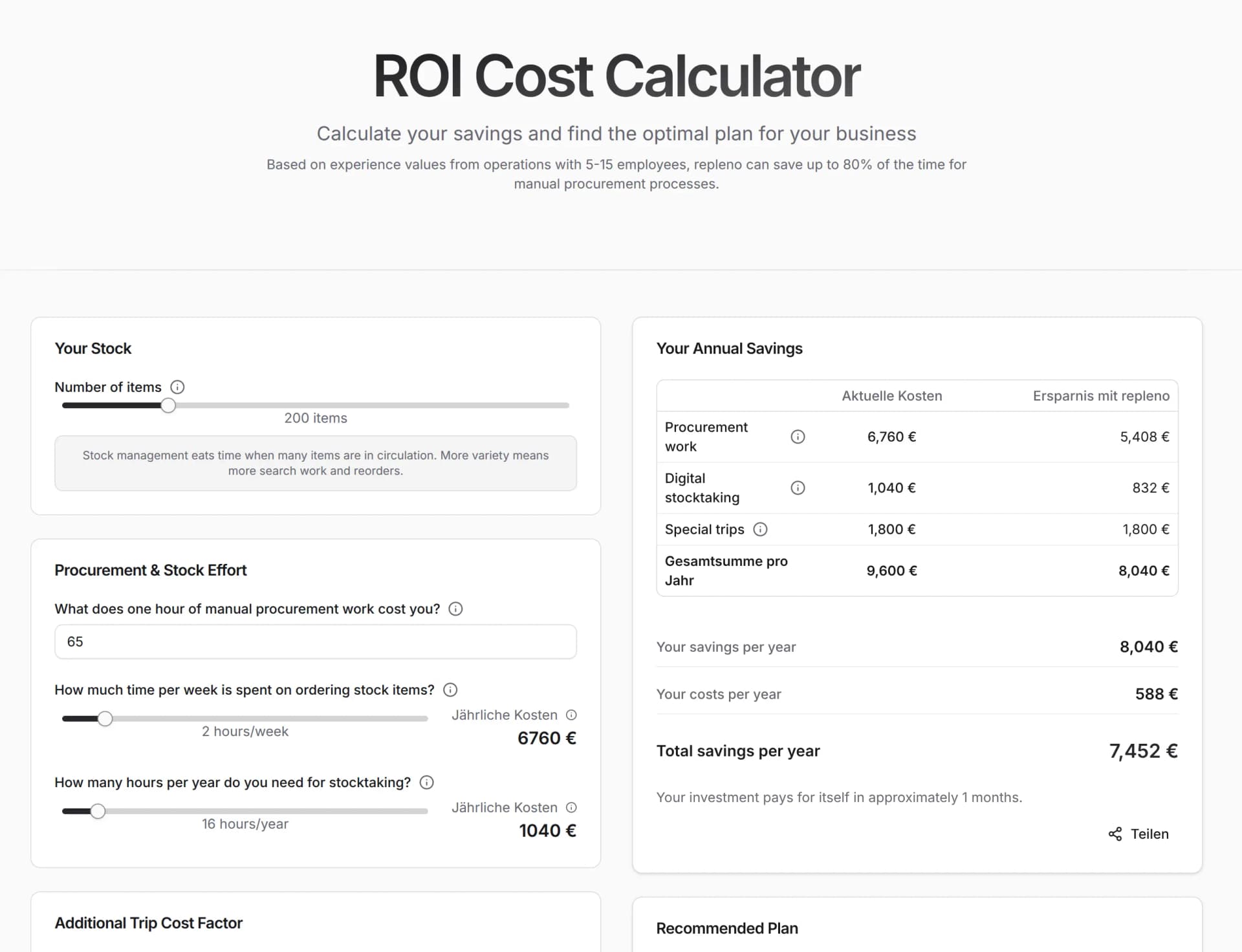Click the Jährliche Kosten info near 1040 €

pos(571,808)
